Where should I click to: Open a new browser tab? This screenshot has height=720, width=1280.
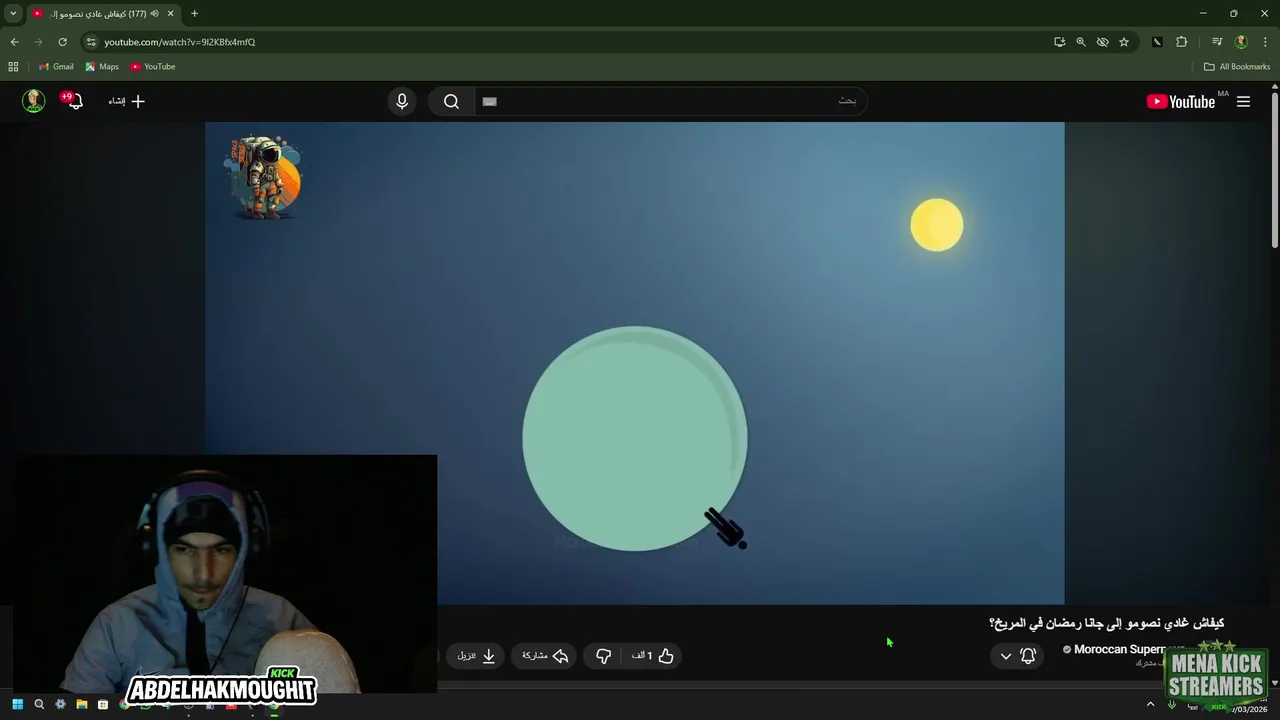click(x=194, y=13)
